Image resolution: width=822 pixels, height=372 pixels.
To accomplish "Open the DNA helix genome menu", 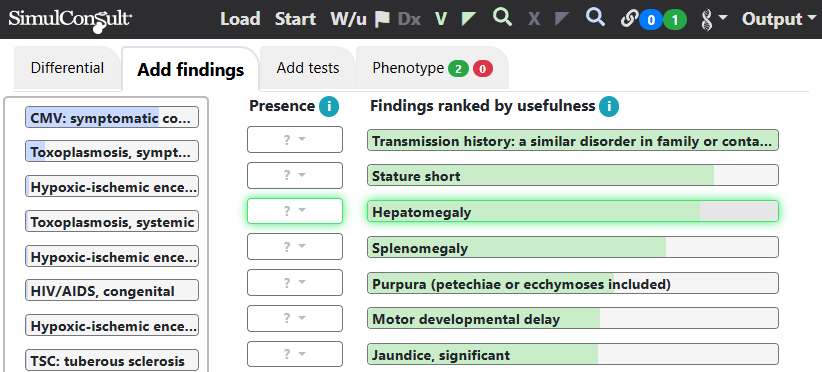I will pyautogui.click(x=713, y=20).
